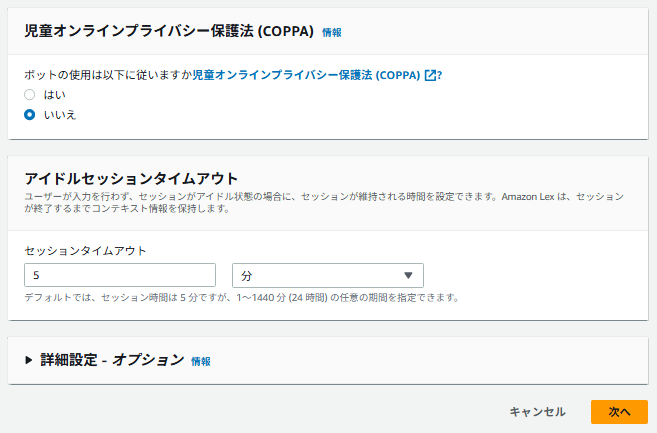Open the 分 time unit dropdown
Viewport: 657px width, 433px height.
327,275
